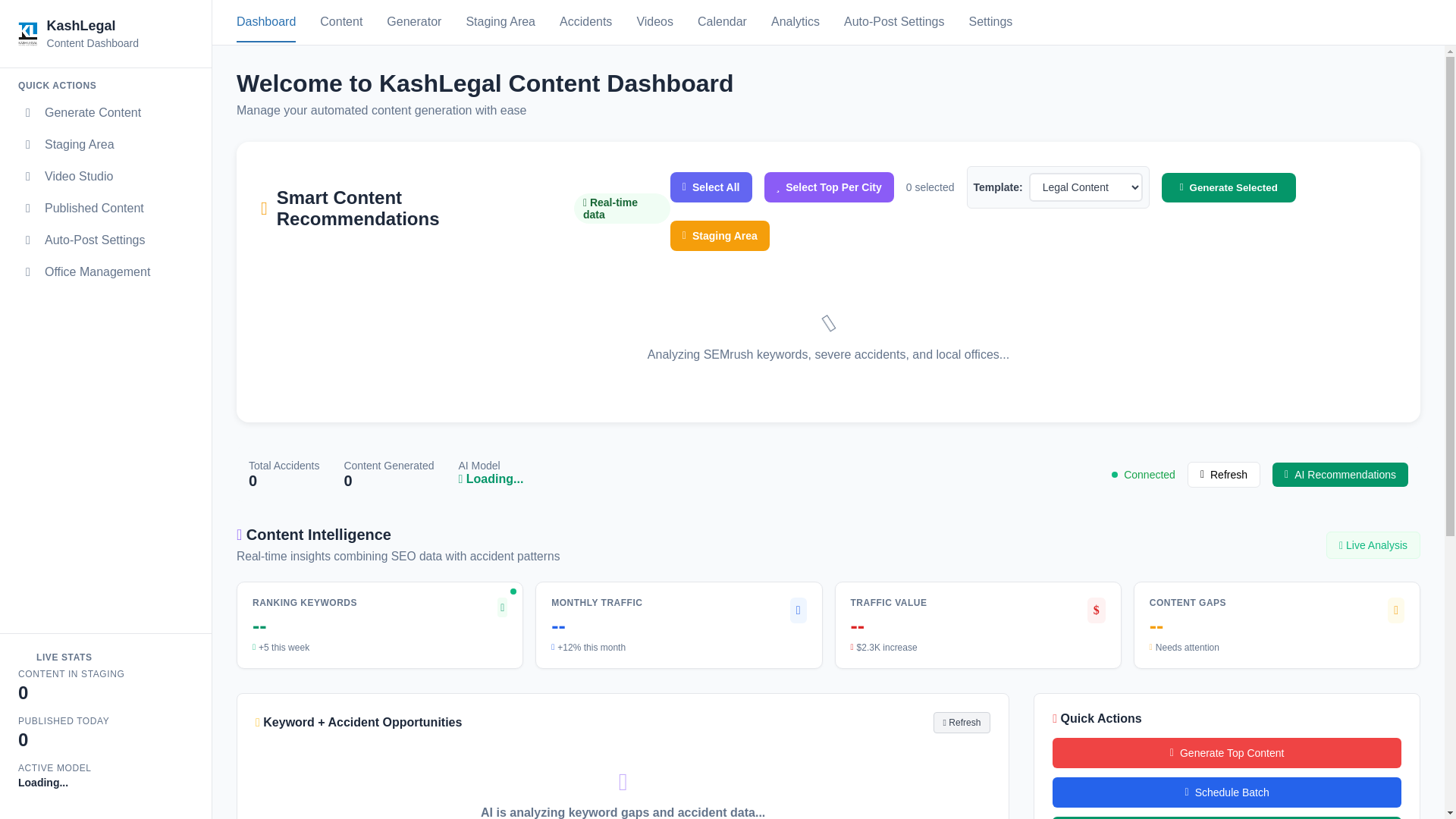Screen dimensions: 1456x819
Task: Click the Schedule Batch button
Action: click(x=1226, y=792)
